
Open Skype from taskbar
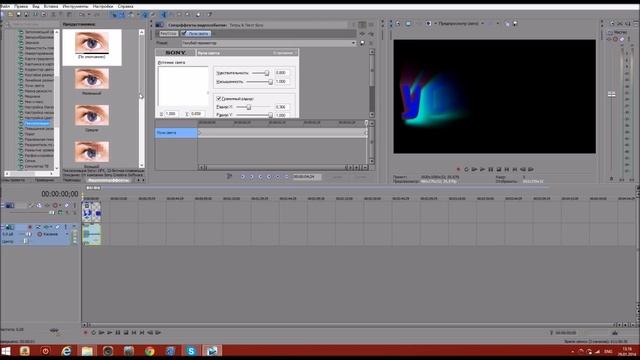coord(191,351)
